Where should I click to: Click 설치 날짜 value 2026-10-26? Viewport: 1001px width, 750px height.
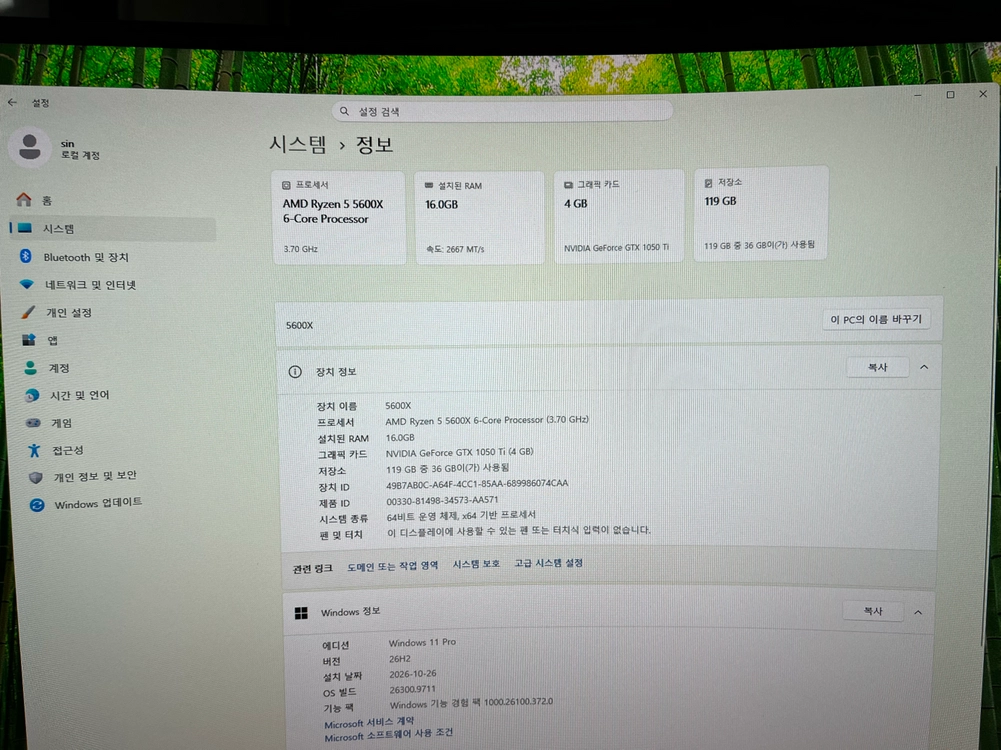click(413, 674)
